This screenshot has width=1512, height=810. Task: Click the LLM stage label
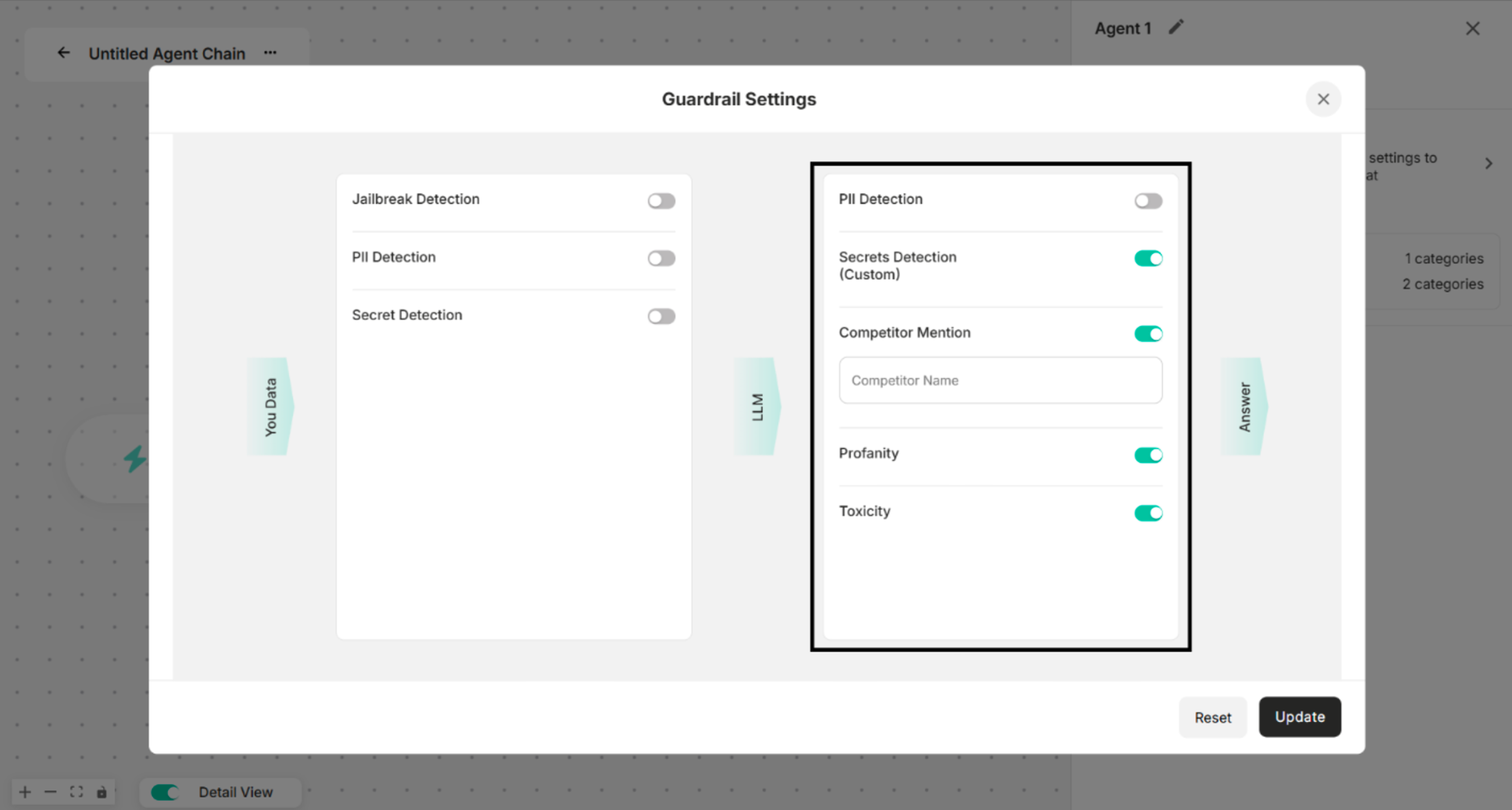pyautogui.click(x=758, y=406)
